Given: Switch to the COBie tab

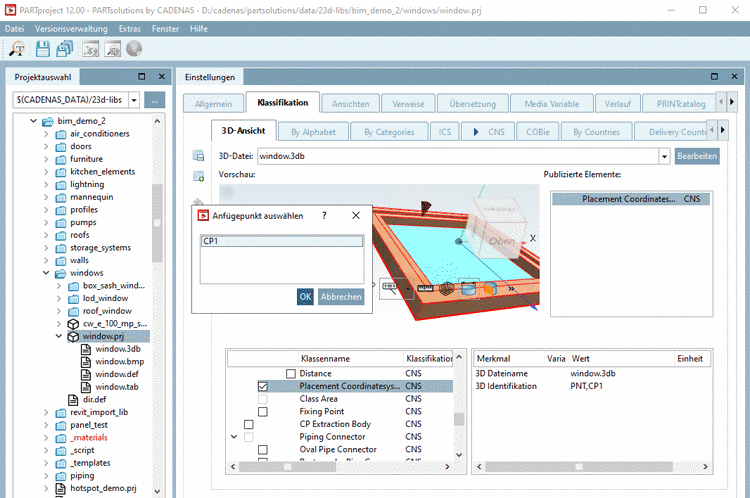Looking at the screenshot, I should tap(538, 132).
